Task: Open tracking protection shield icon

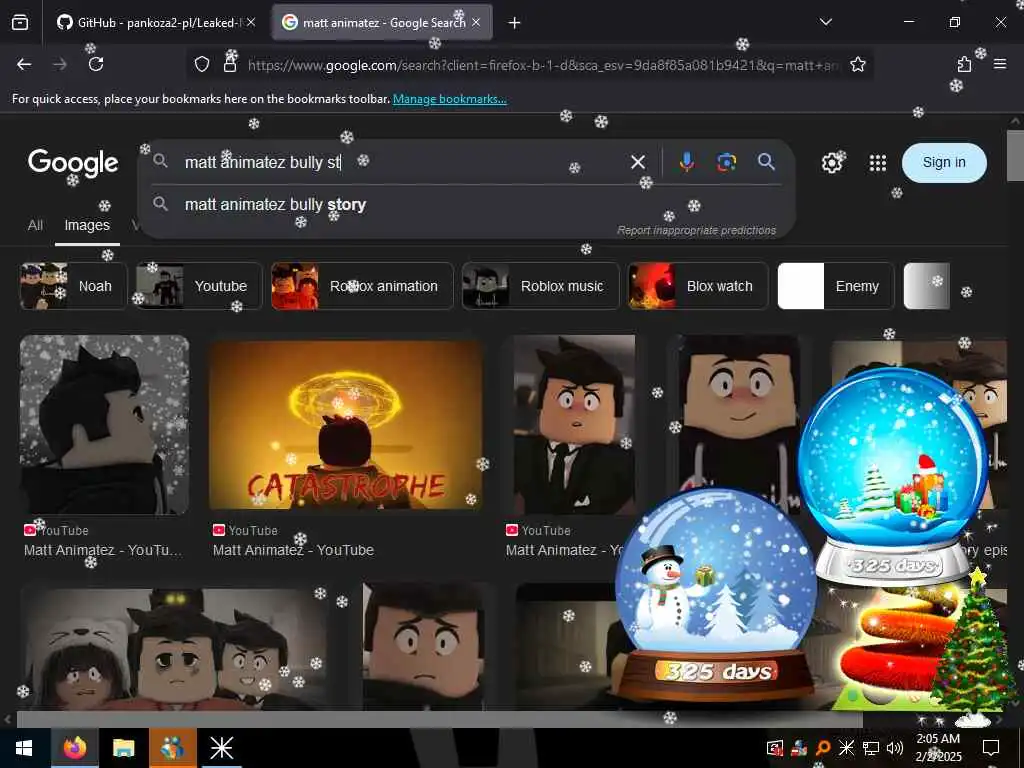Action: (202, 64)
